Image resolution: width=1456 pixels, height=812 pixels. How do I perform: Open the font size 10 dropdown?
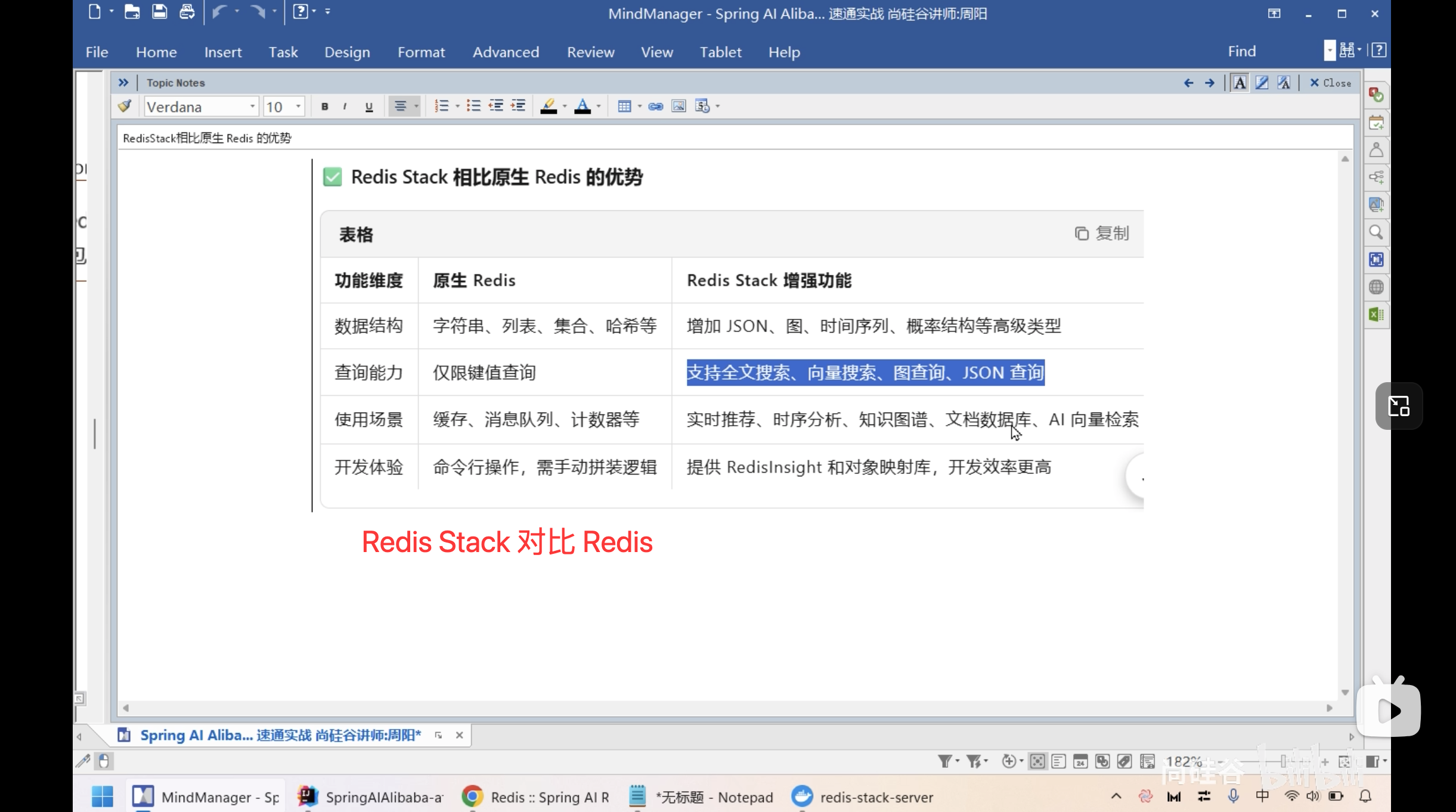click(298, 107)
